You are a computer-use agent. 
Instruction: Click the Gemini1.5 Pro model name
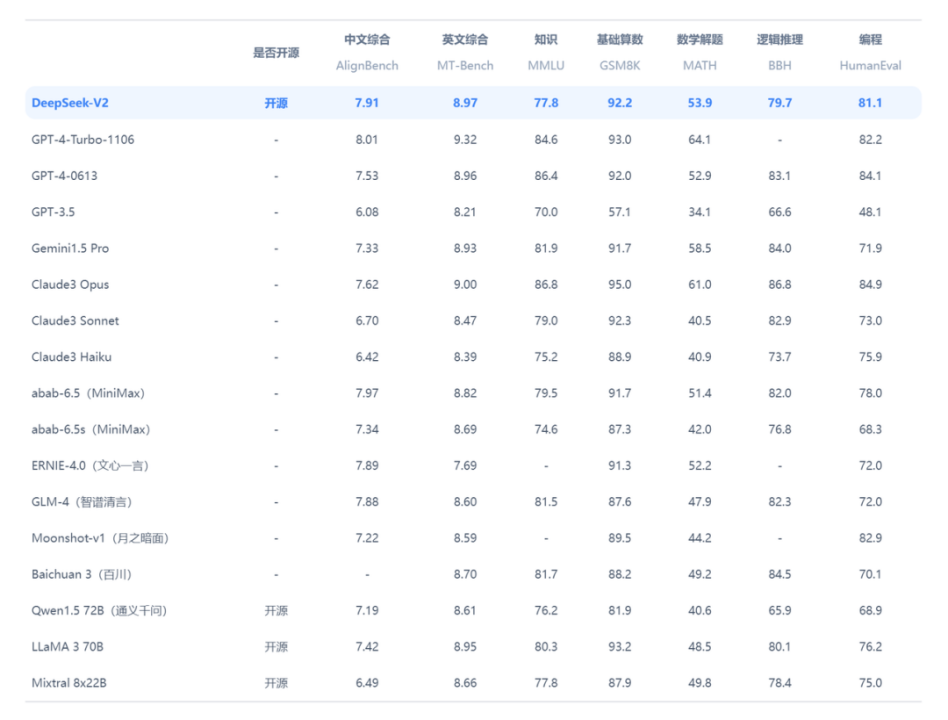pyautogui.click(x=70, y=248)
